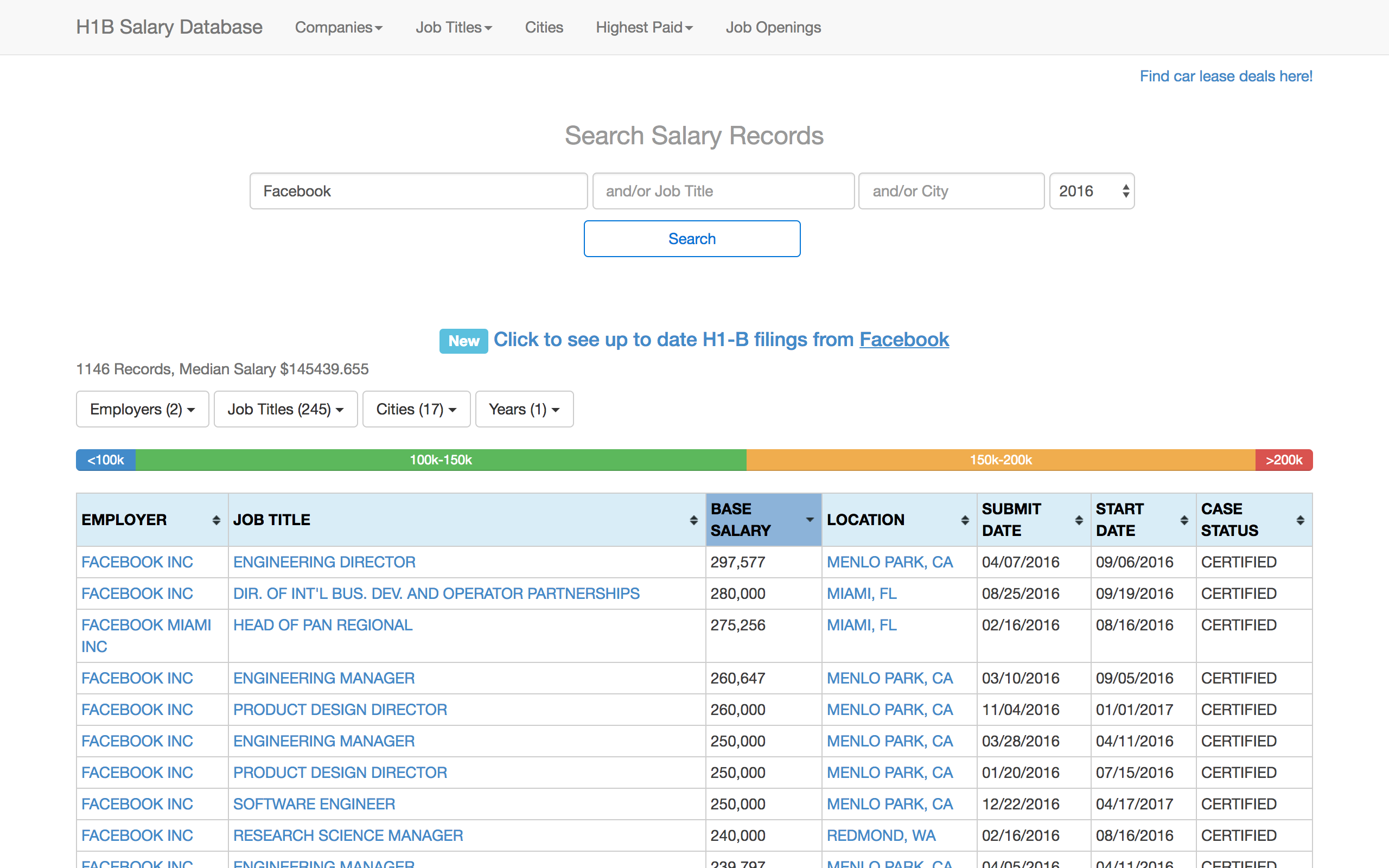
Task: Select submit date 11/04/2016 cell
Action: coord(1033,710)
